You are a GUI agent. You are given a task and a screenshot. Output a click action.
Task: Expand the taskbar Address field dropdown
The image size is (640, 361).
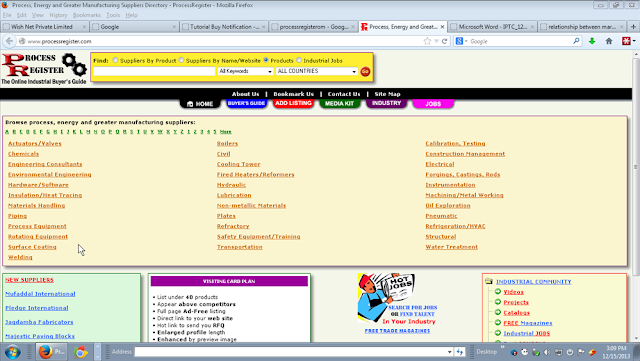[449, 352]
